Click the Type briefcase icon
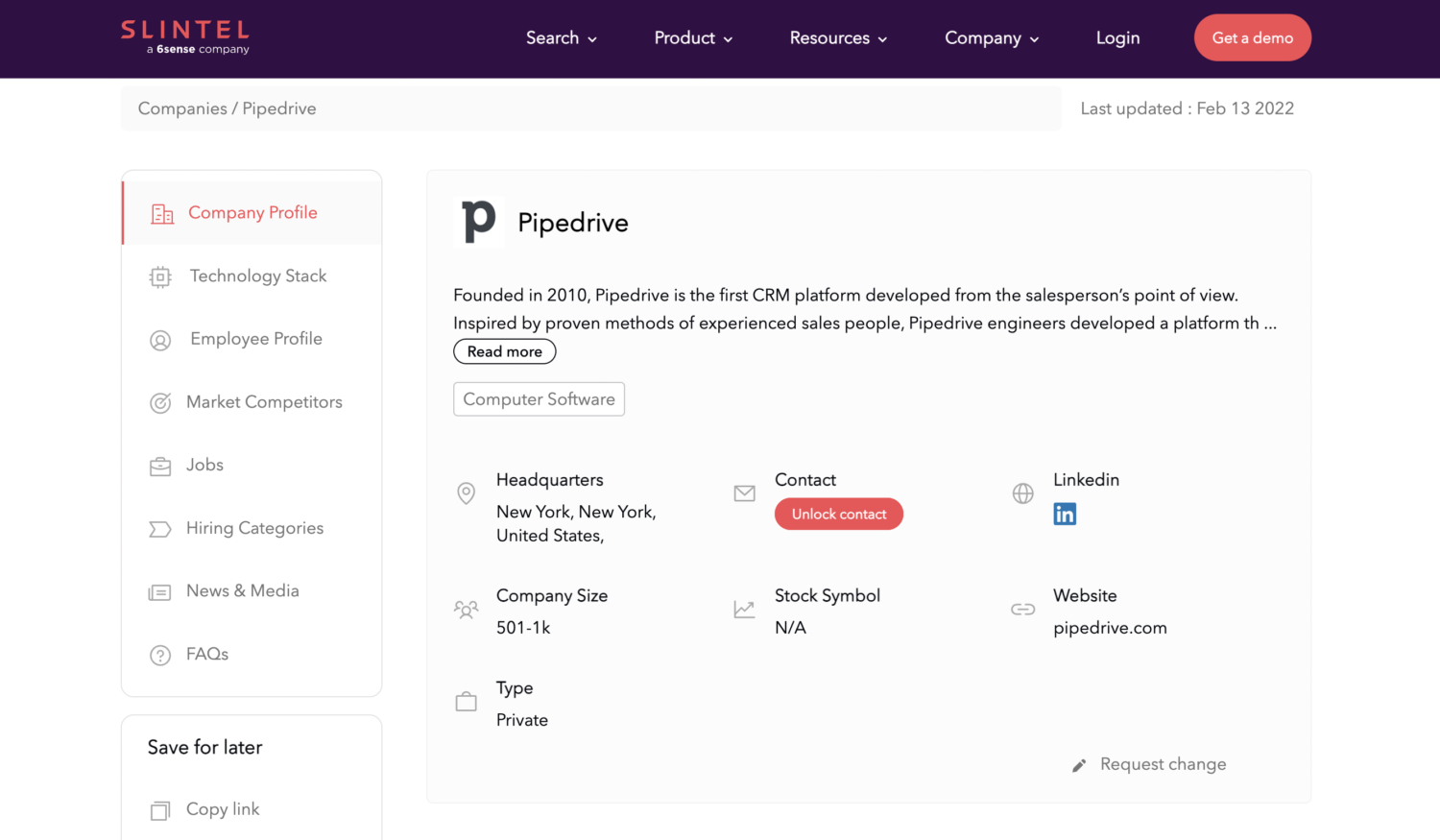Screen dimensions: 1440x840 (466, 702)
